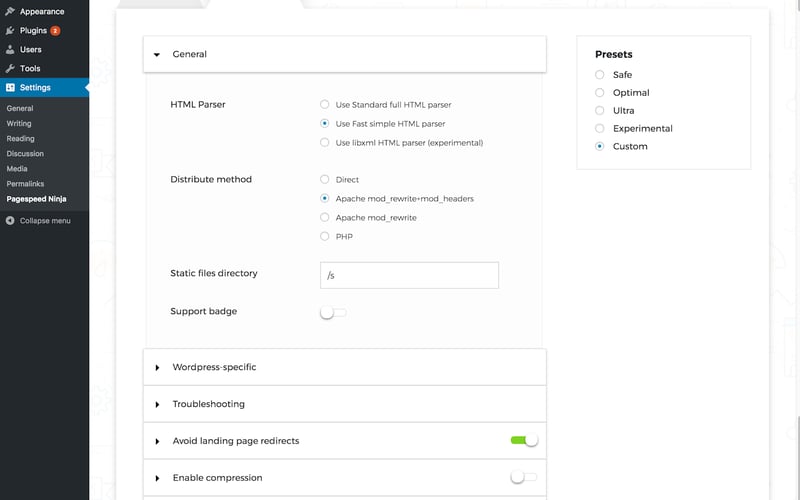
Task: Turn on Enable compression switch
Action: (523, 477)
